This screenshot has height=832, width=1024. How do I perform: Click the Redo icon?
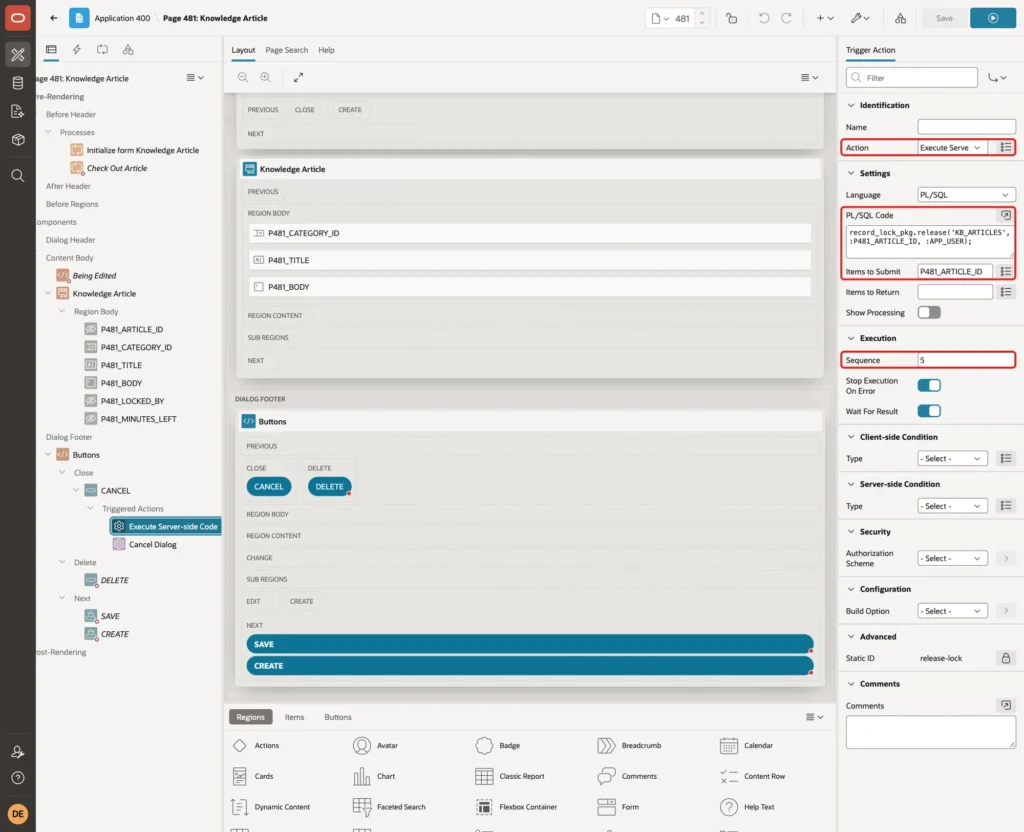(786, 18)
